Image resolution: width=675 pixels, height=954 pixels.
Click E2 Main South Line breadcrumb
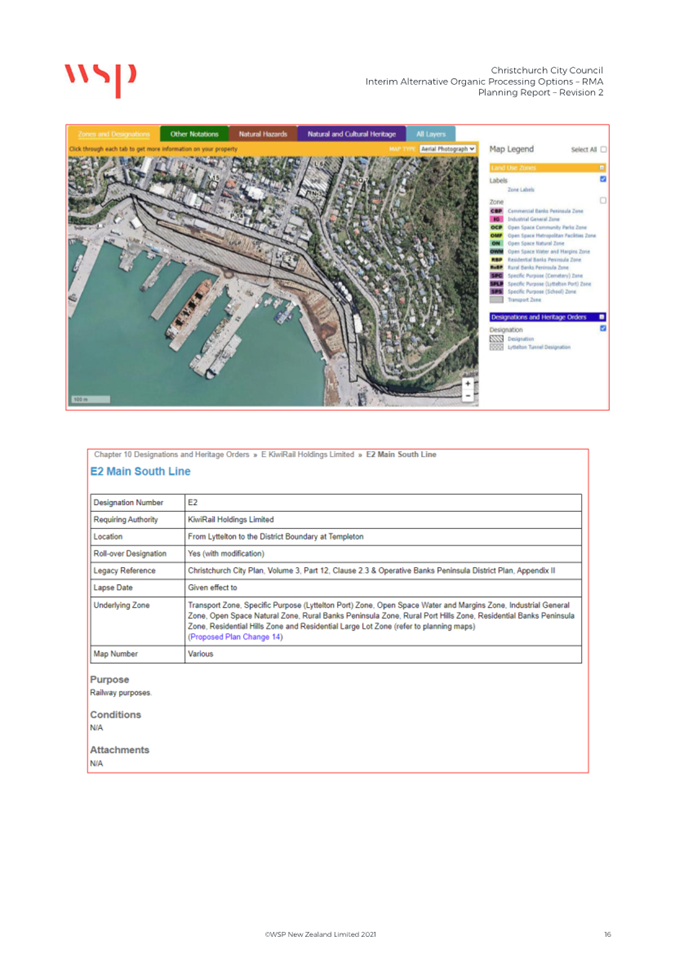click(x=401, y=454)
